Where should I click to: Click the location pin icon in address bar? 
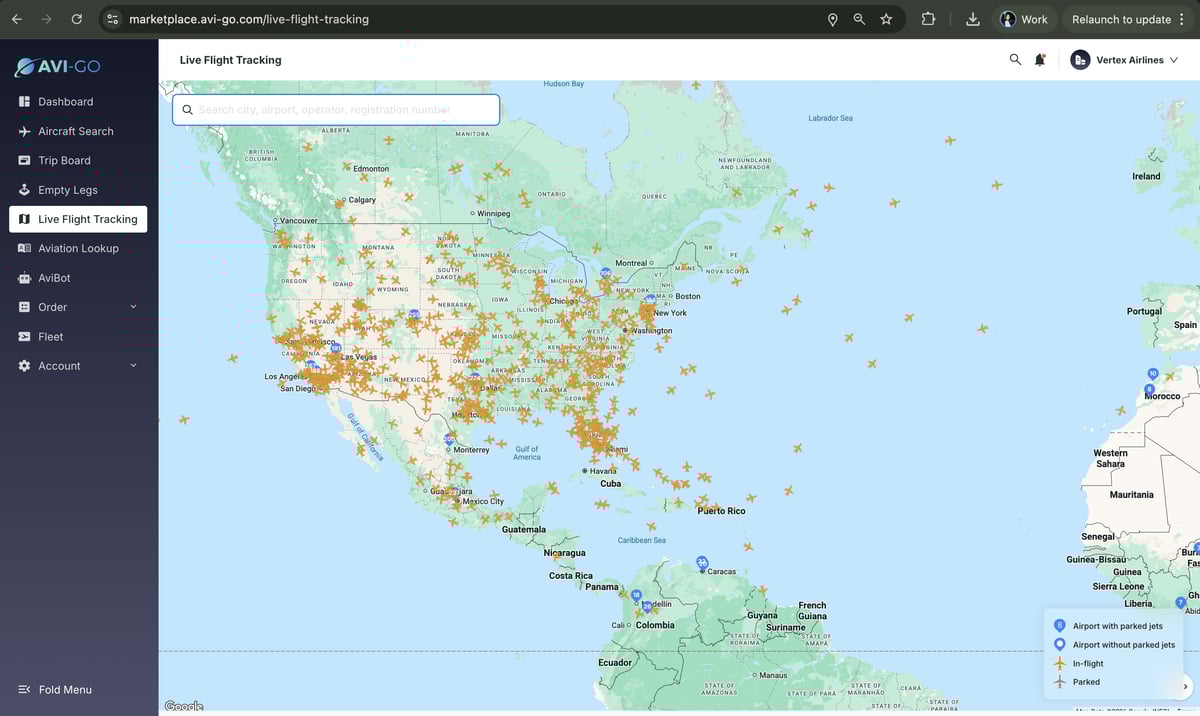click(x=832, y=19)
